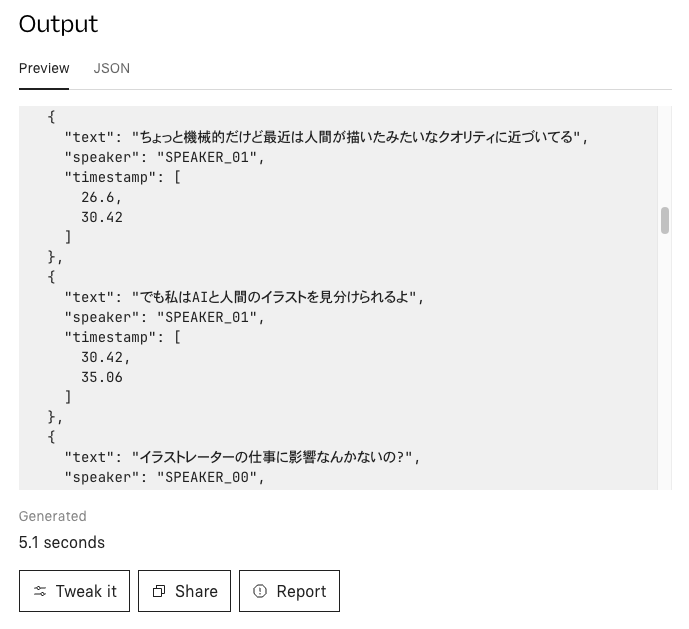Click the Share button's copy icon
Image resolution: width=689 pixels, height=629 pixels.
[x=159, y=591]
